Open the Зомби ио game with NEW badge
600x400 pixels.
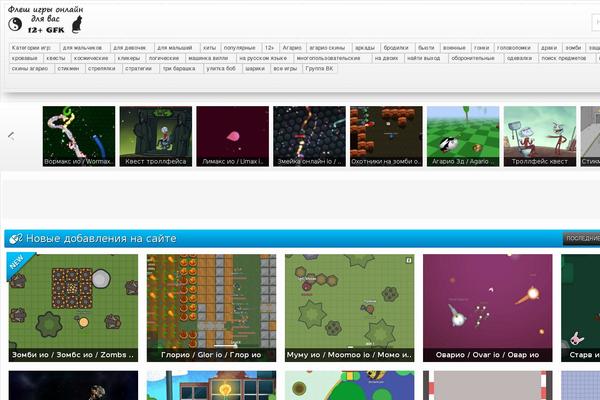(74, 307)
